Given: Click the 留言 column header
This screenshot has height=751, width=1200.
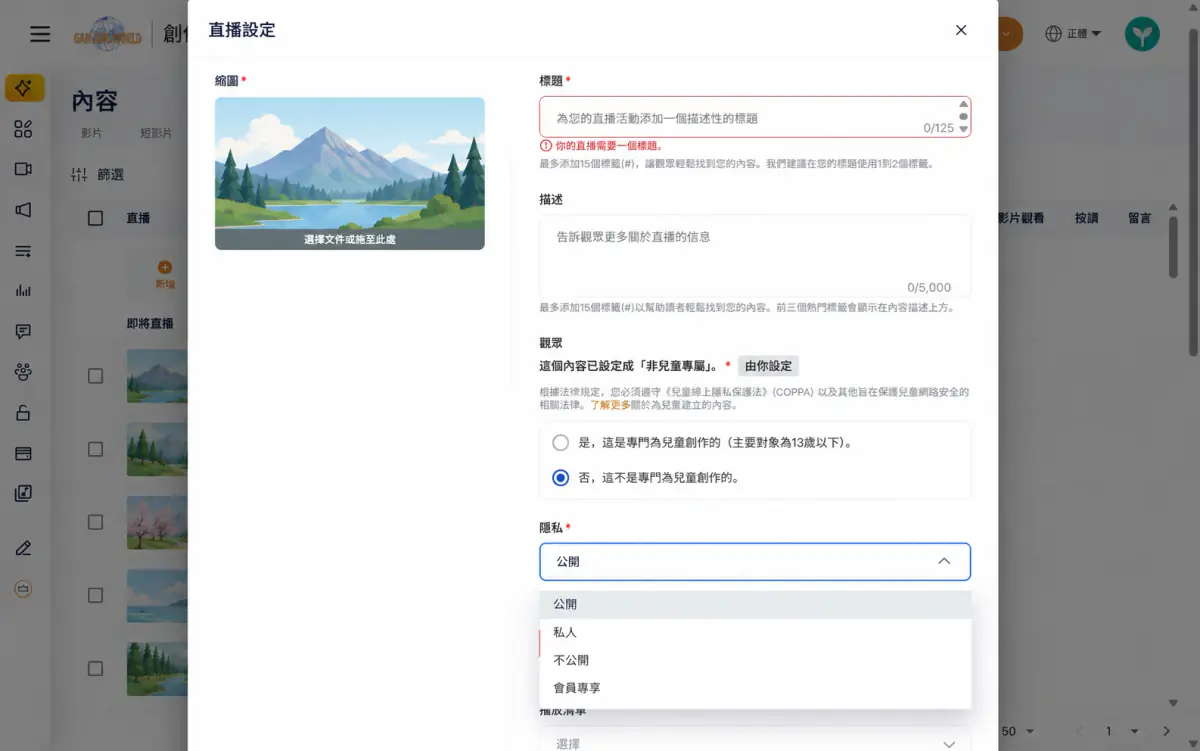Looking at the screenshot, I should 1139,218.
